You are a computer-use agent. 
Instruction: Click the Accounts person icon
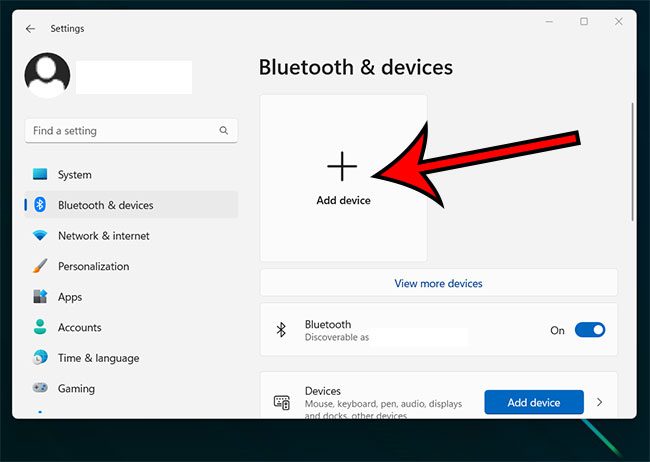point(40,327)
